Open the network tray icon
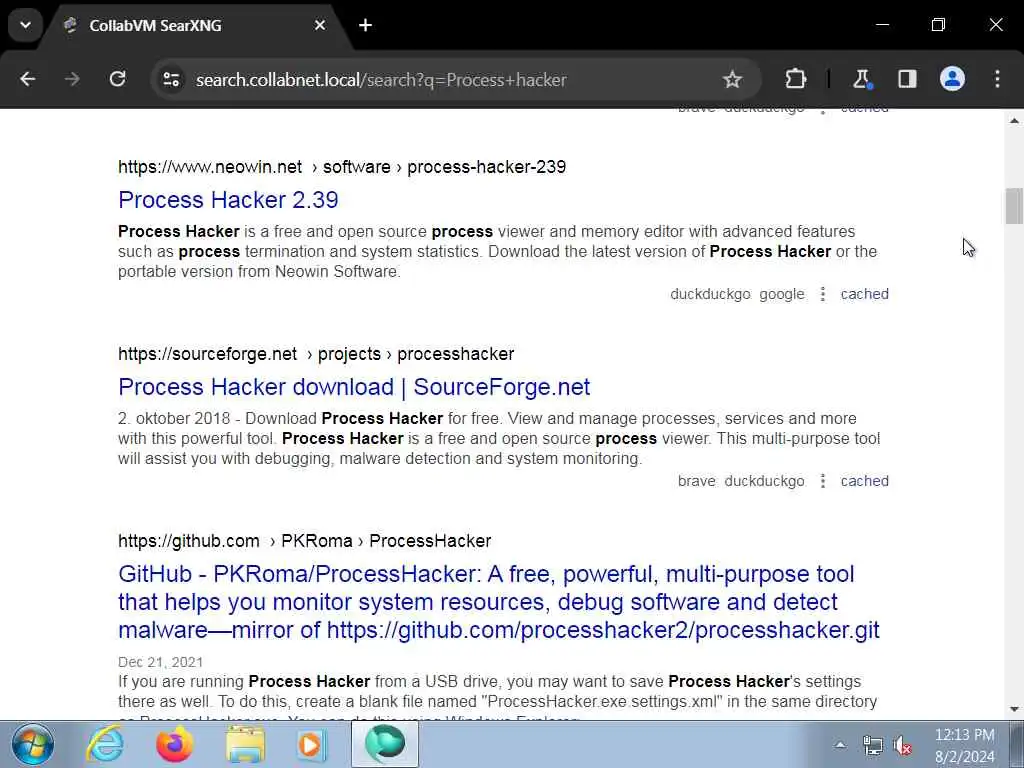Viewport: 1024px width, 768px height. (x=872, y=745)
